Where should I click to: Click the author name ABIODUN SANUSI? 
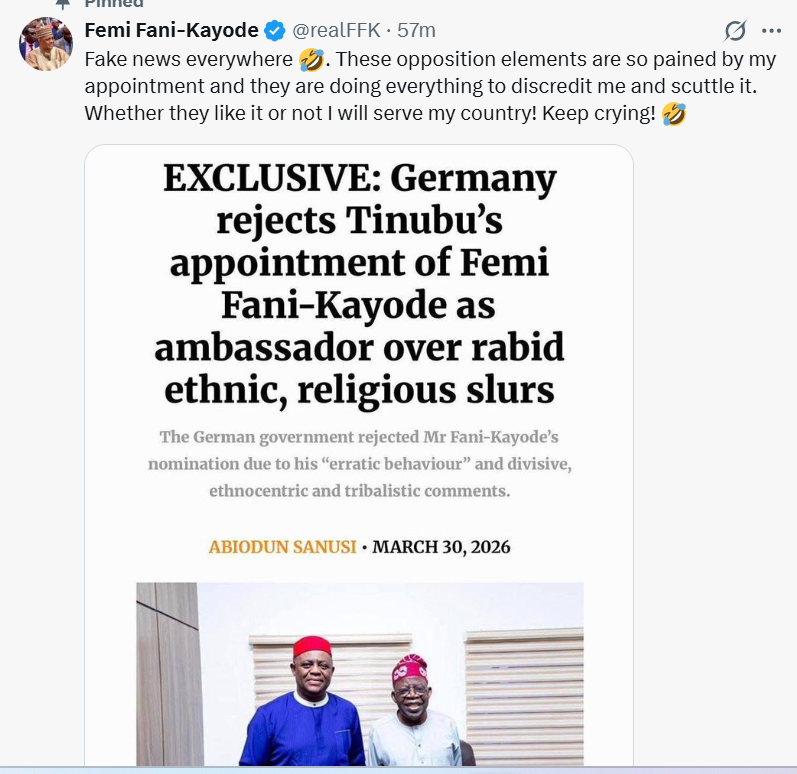[280, 547]
